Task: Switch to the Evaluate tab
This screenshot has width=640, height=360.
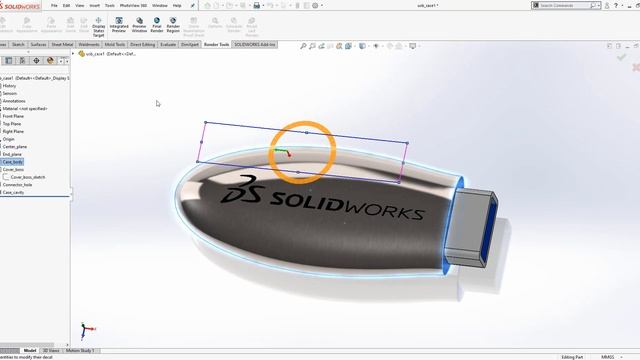Action: 168,44
